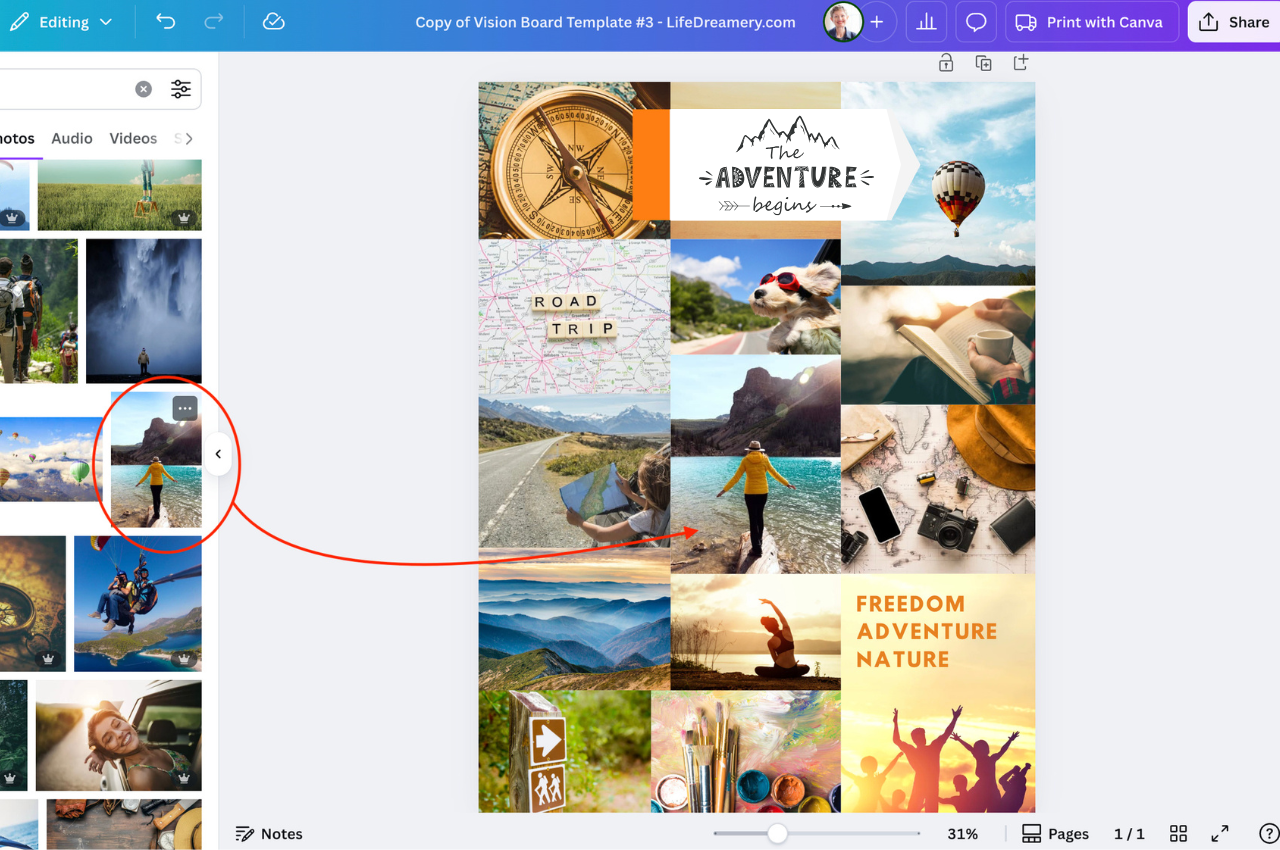Select the yoga sunset photo on canvas
1280x850 pixels.
pyautogui.click(x=756, y=632)
